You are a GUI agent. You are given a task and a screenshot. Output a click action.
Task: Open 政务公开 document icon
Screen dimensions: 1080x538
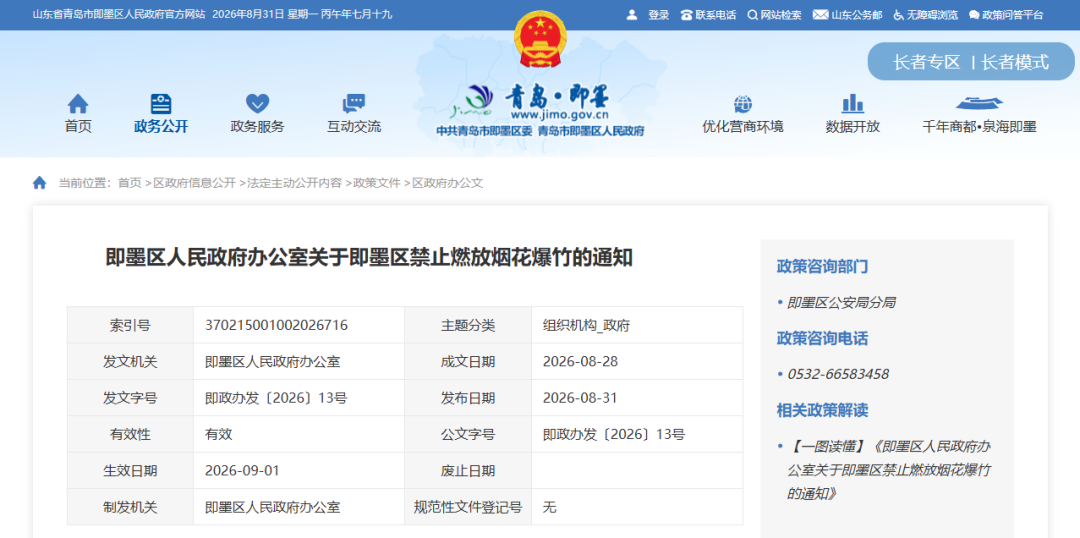pos(160,104)
